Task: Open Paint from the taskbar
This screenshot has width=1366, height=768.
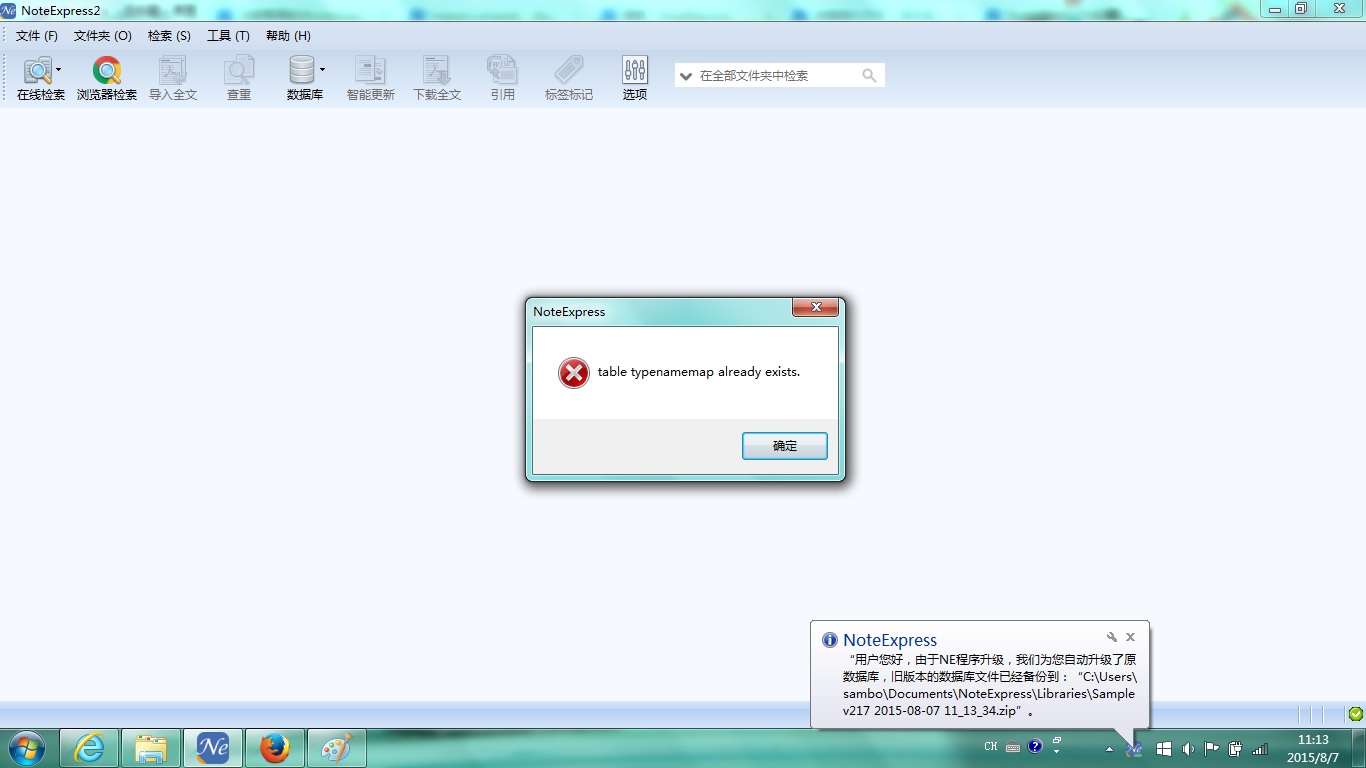Action: [x=336, y=748]
